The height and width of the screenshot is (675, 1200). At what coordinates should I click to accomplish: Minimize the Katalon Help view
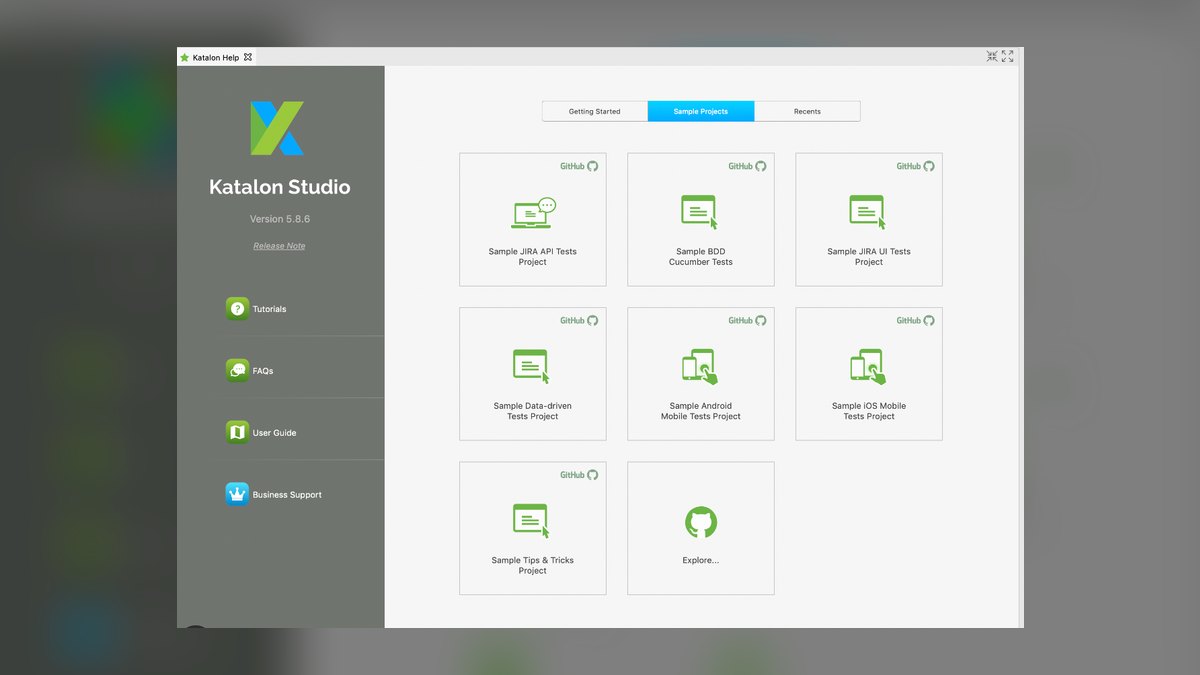pos(992,57)
